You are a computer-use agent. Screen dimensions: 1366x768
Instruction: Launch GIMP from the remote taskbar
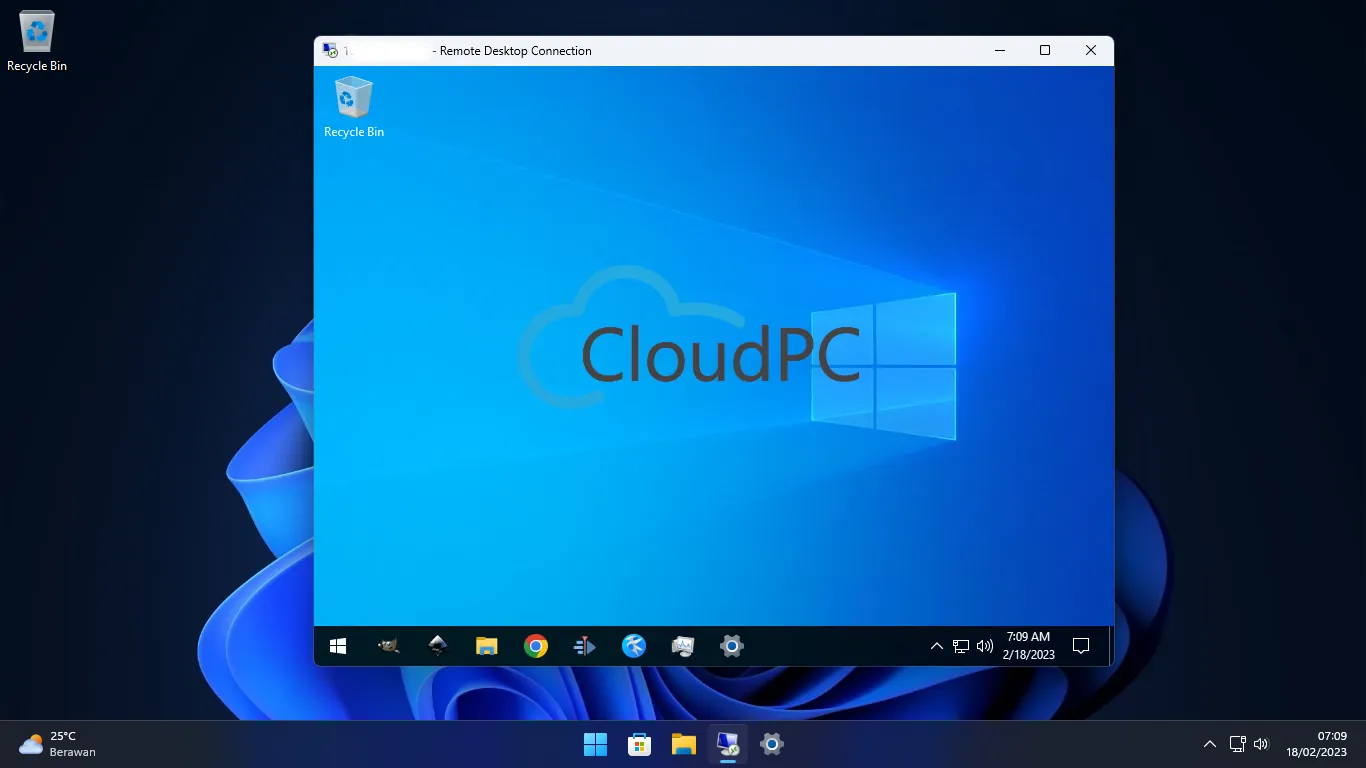388,646
